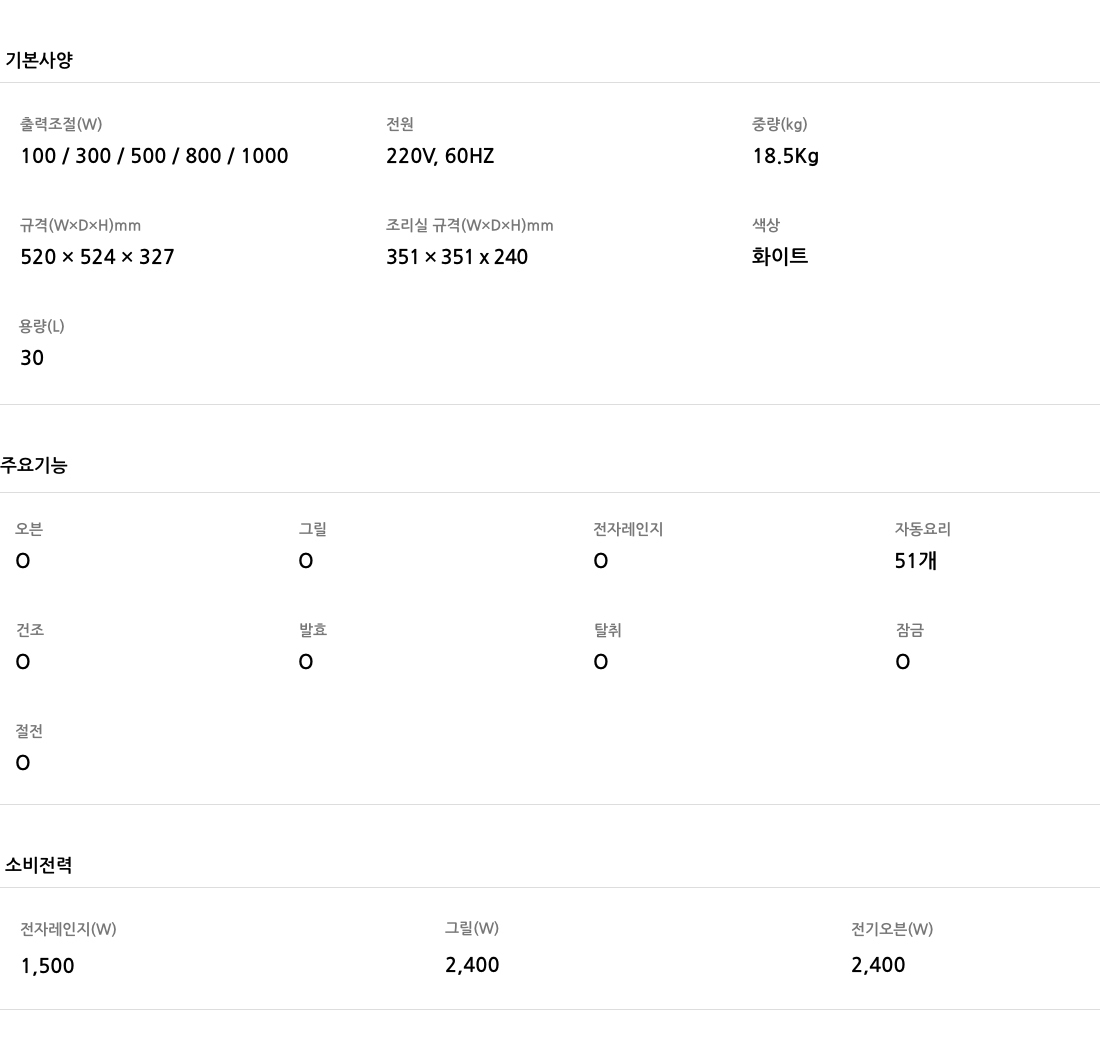Viewport: 1100px width, 1060px height.
Task: Click the 1,500 microwave wattage value
Action: point(47,966)
